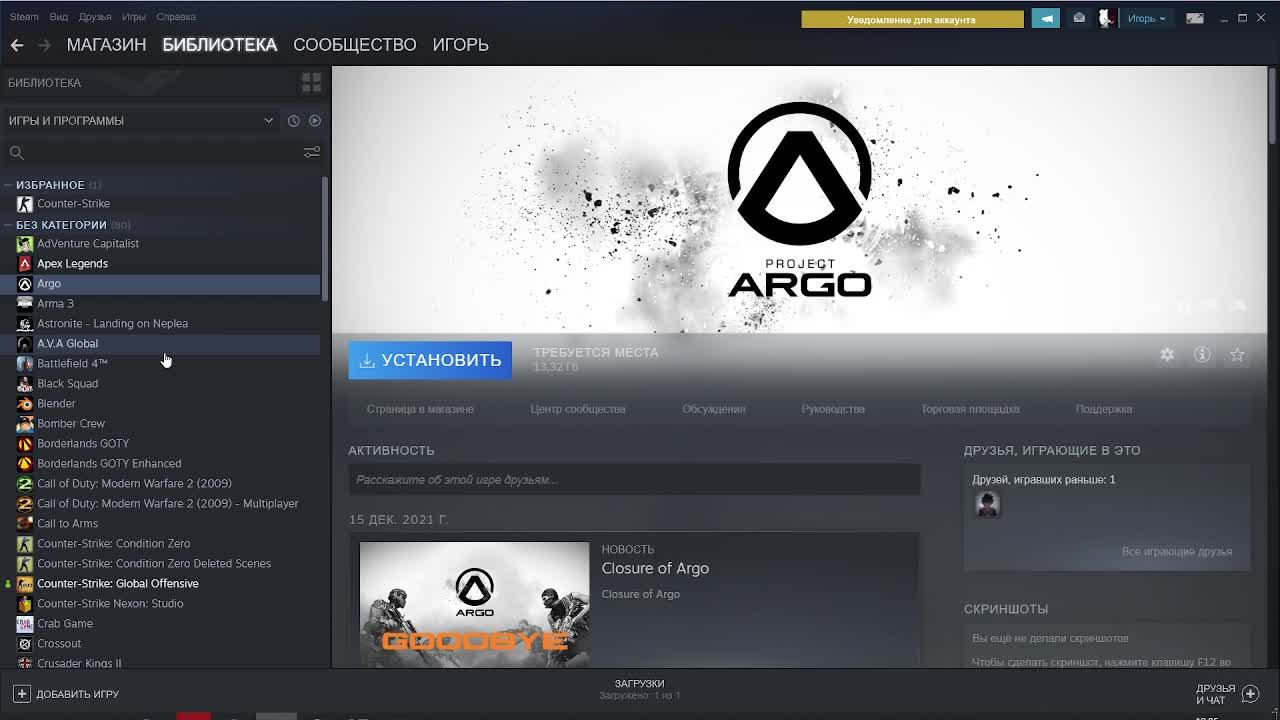Click the plus icon to add game
This screenshot has width=1280, height=720.
21,694
